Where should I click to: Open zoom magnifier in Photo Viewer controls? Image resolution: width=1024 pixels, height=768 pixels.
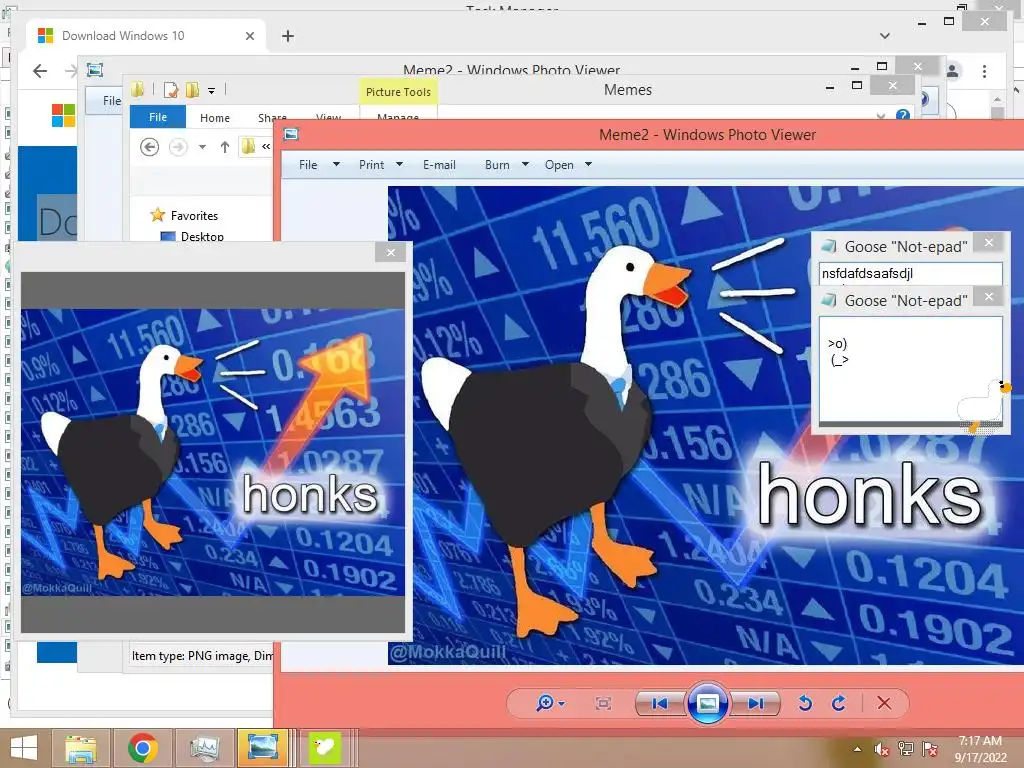(545, 703)
